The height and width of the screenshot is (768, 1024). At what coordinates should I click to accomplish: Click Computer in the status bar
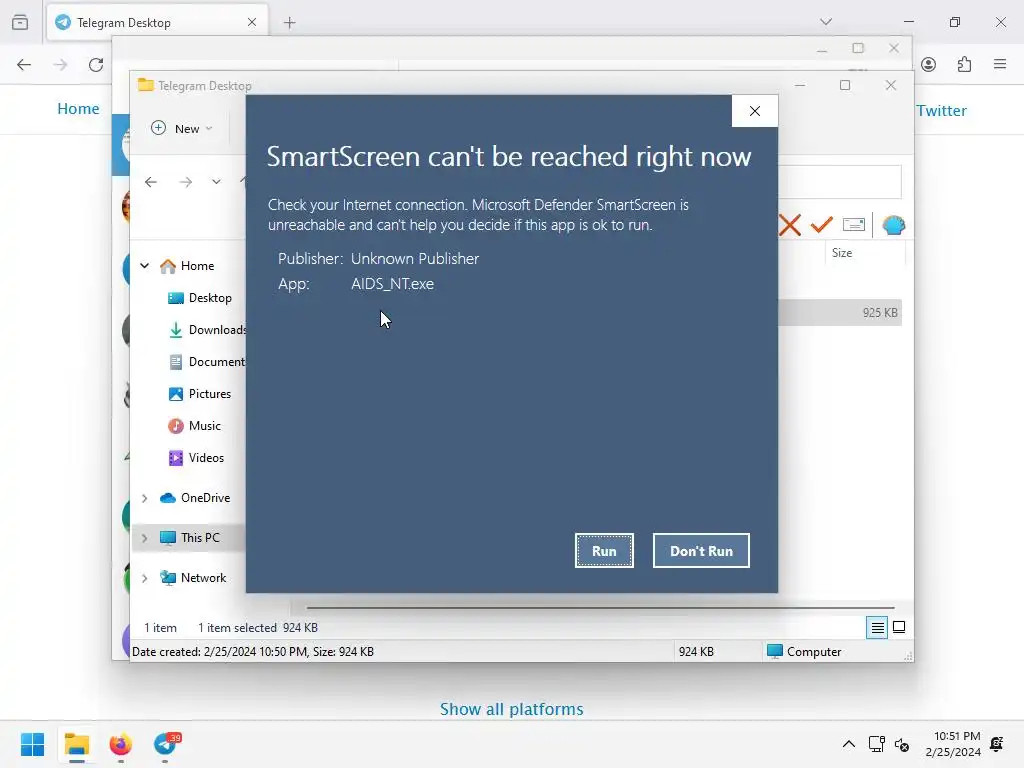pos(804,651)
